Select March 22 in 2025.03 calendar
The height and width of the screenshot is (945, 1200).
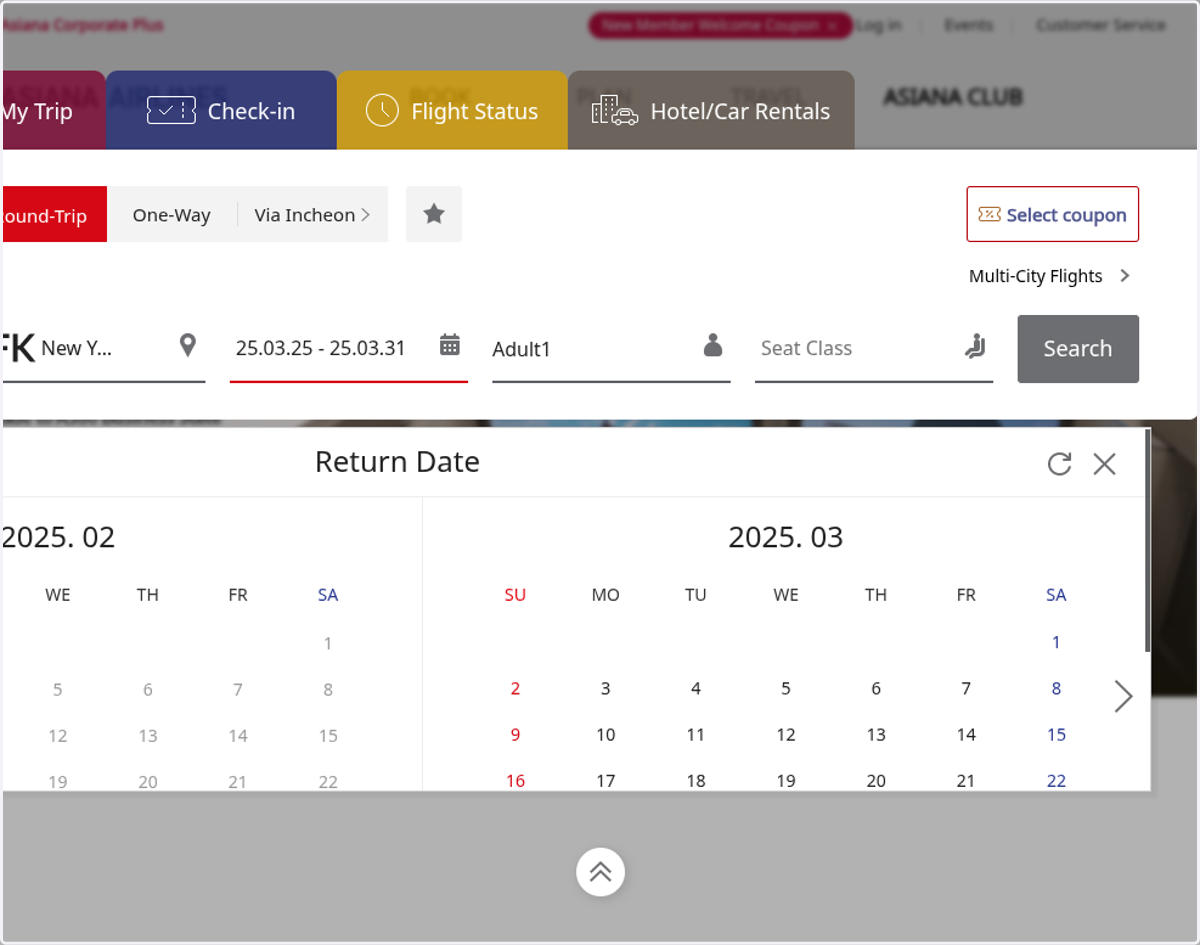(x=1056, y=780)
